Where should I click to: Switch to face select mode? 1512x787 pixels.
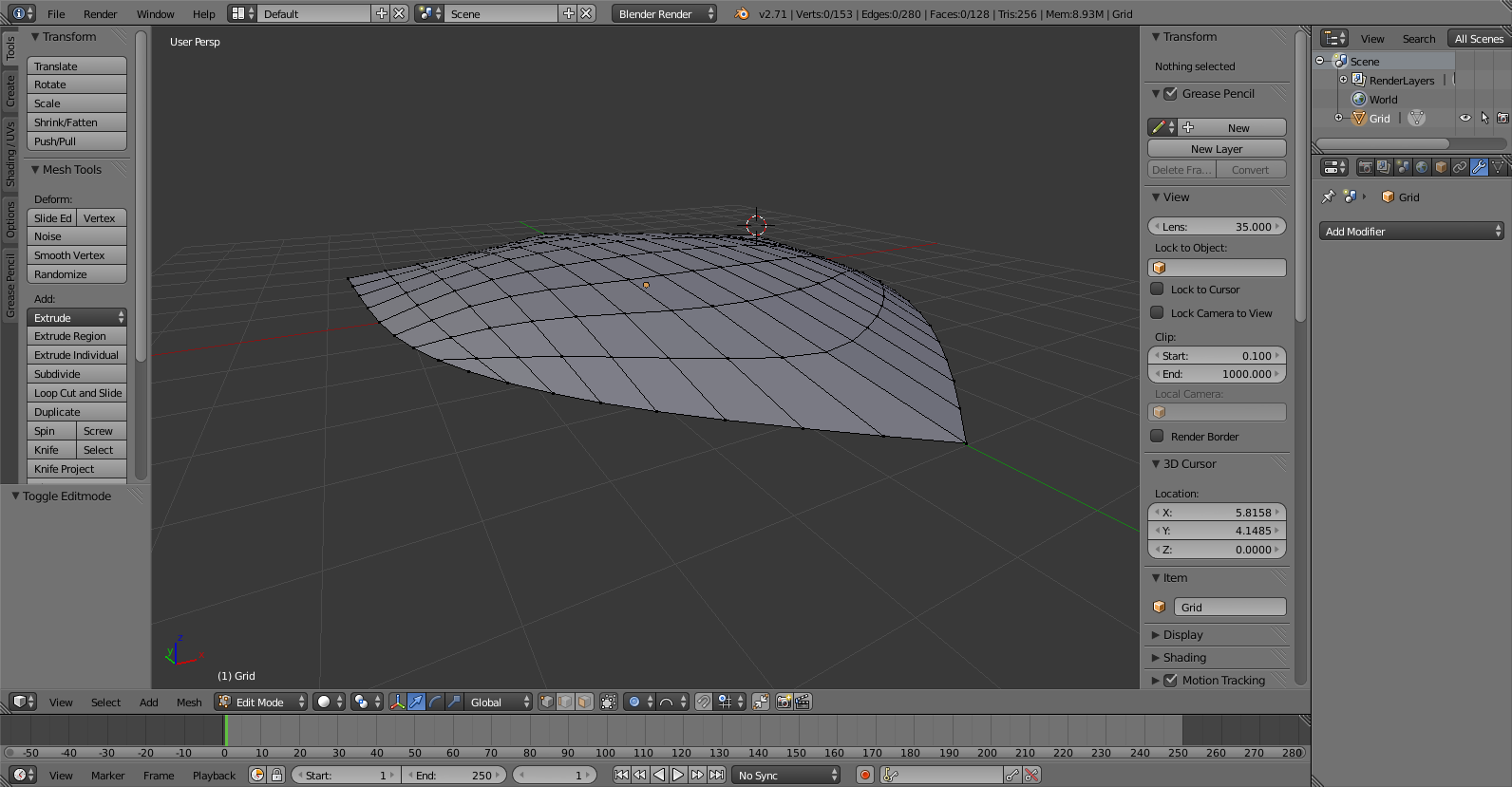(x=584, y=702)
